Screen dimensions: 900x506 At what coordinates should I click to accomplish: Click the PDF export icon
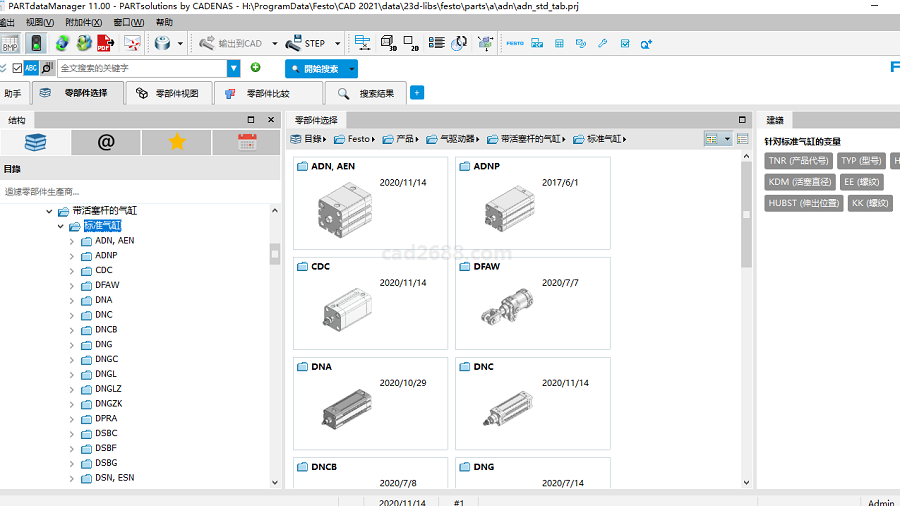pos(105,43)
